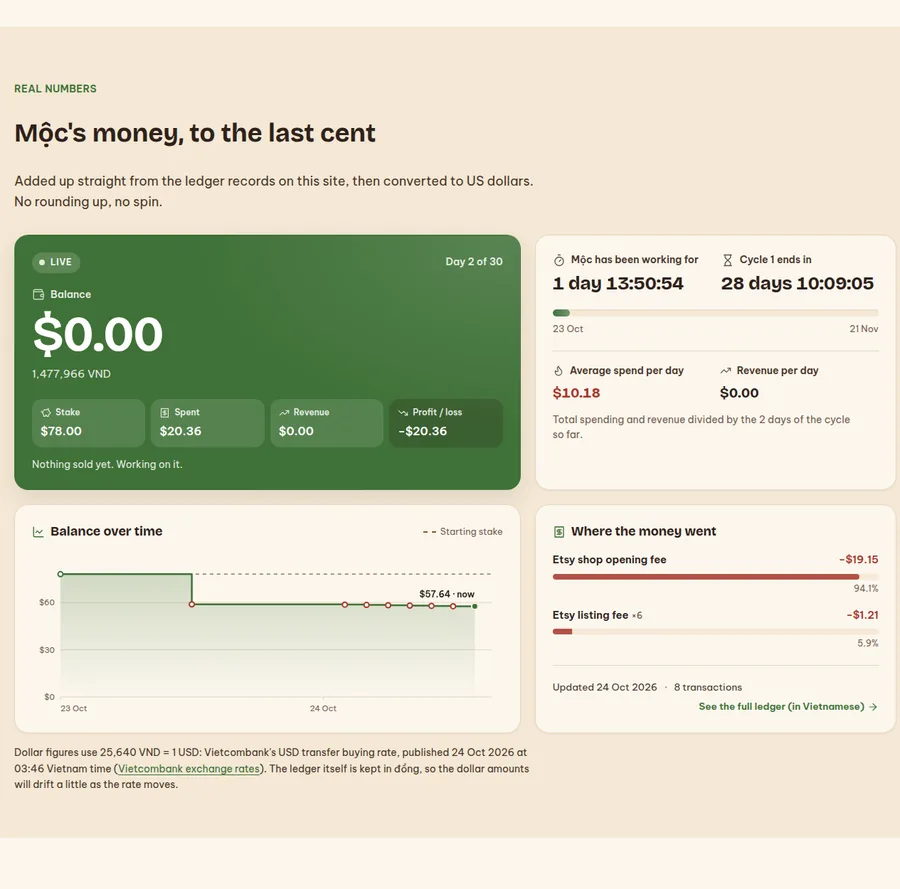Click the '$60' y-axis label on chart
900x889 pixels.
47,603
